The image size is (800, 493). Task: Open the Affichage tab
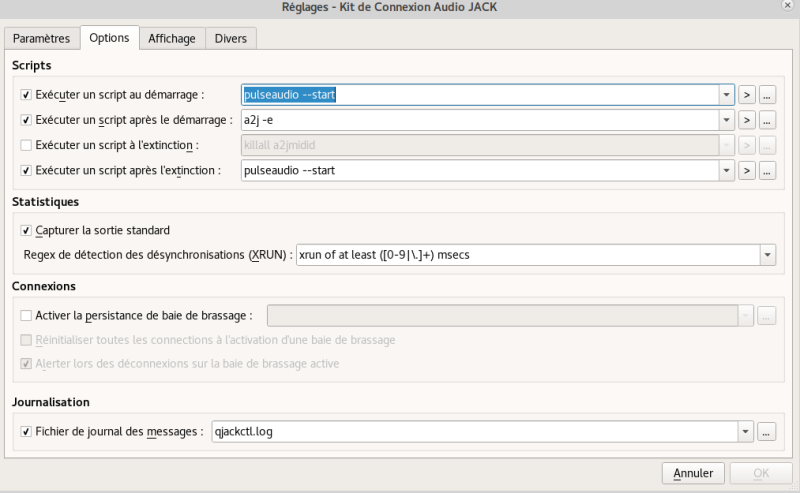pyautogui.click(x=172, y=38)
